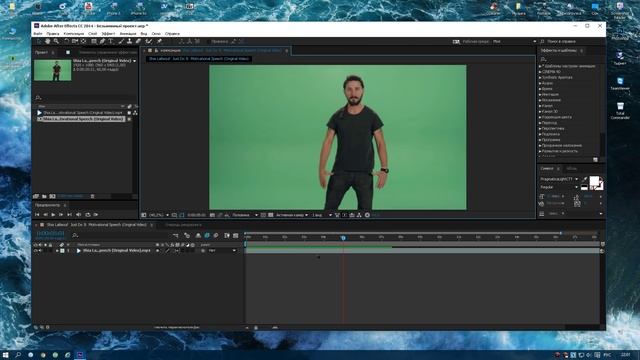The width and height of the screenshot is (640, 360).
Task: Toggle video visibility of layer 1
Action: tap(36, 251)
